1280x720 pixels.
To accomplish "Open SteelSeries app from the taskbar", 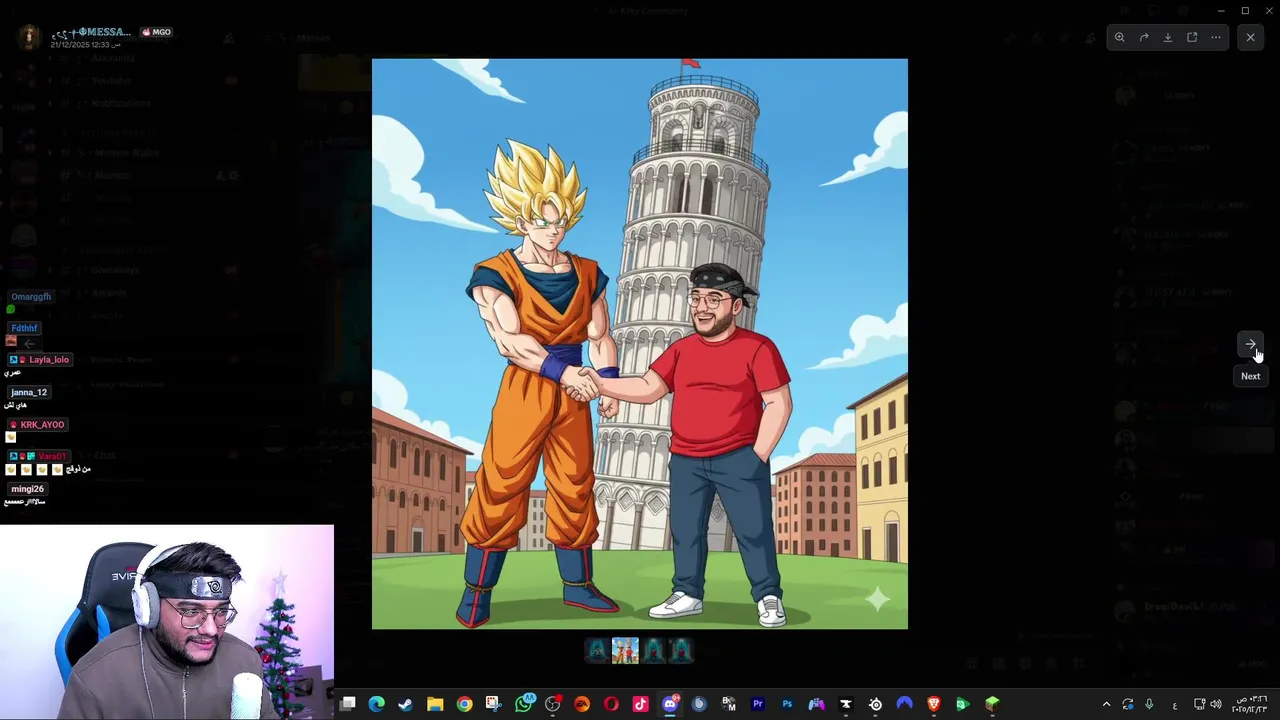I will [x=875, y=704].
